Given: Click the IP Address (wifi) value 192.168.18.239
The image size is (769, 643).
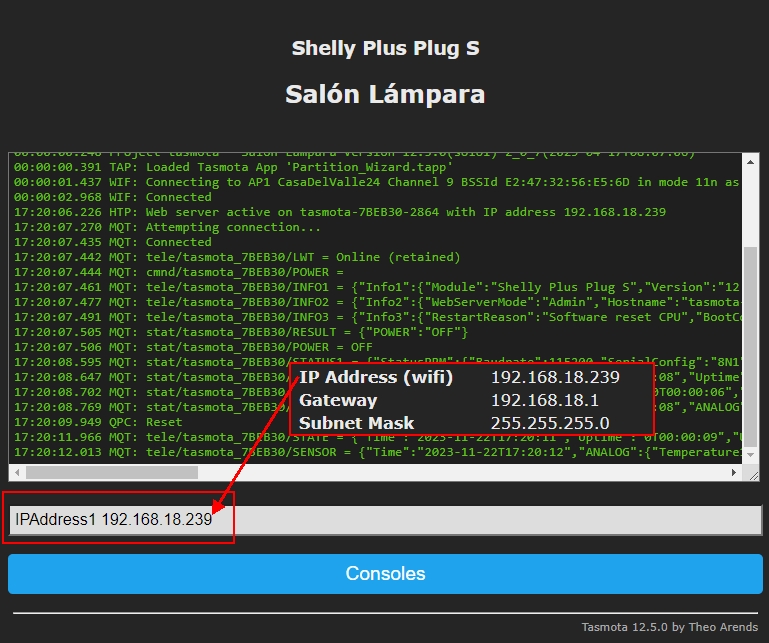Looking at the screenshot, I should coord(555,377).
